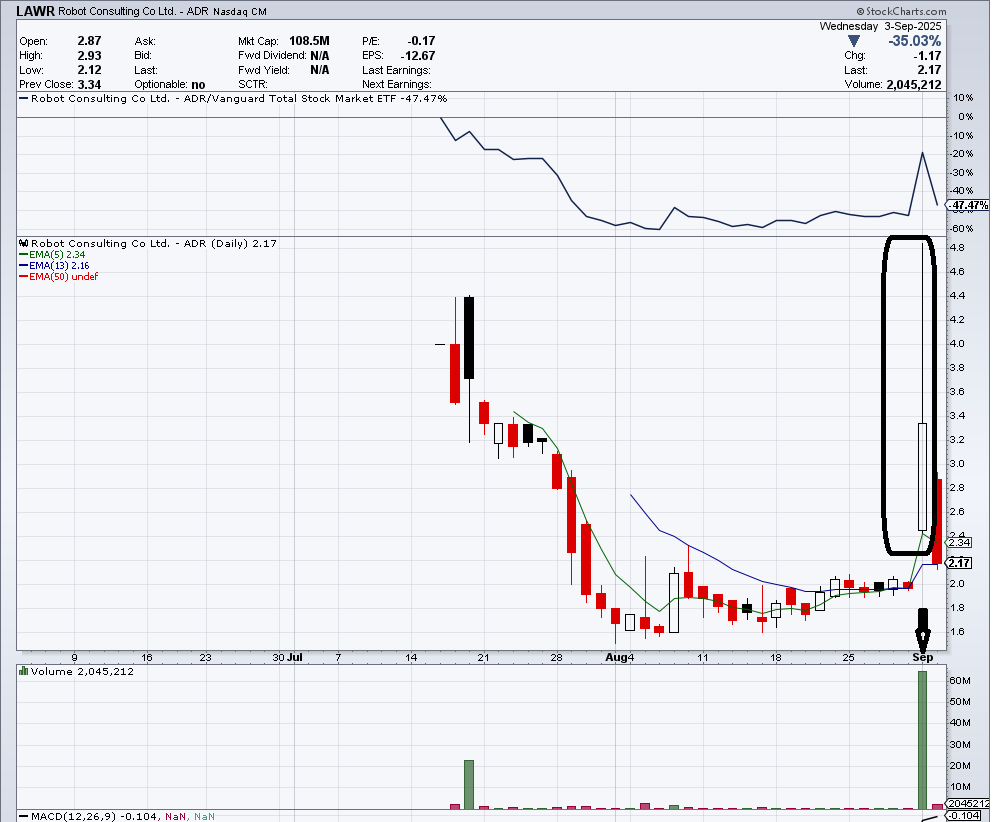Image resolution: width=1000 pixels, height=822 pixels.
Task: Click the tall white candlestick at September 2
Action: point(923,476)
